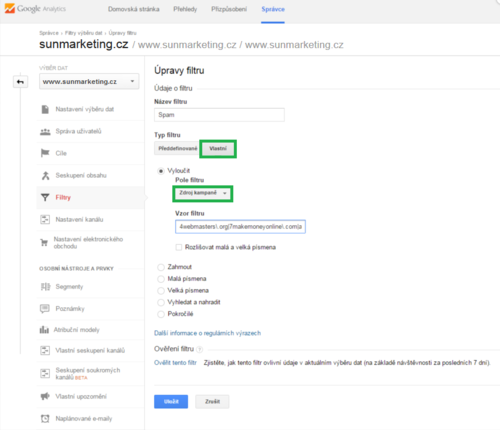Image resolution: width=500 pixels, height=430 pixels.
Task: Click the Seskupení obsahu icon
Action: click(45, 175)
